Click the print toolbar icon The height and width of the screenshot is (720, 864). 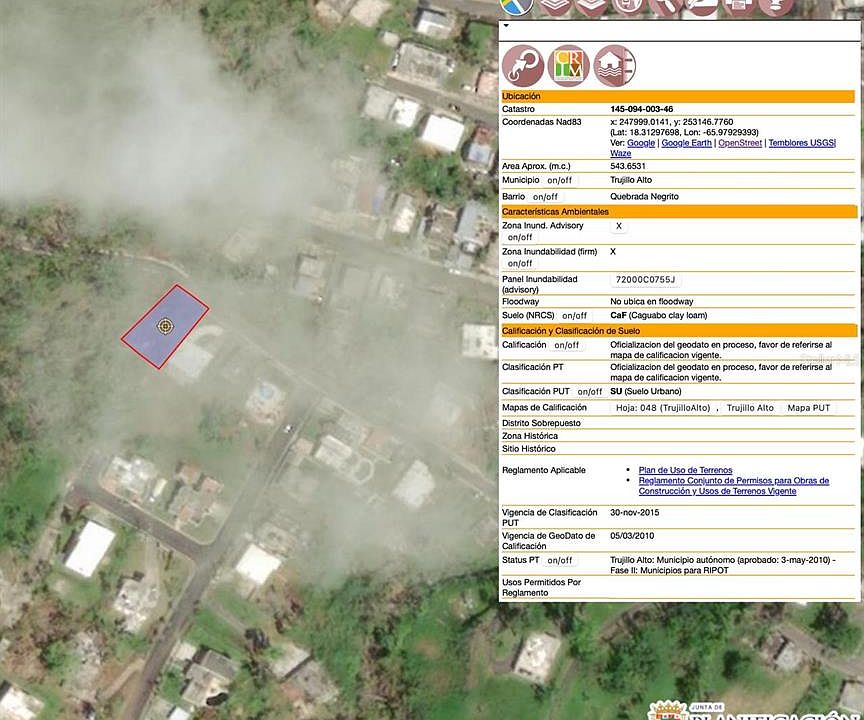738,6
